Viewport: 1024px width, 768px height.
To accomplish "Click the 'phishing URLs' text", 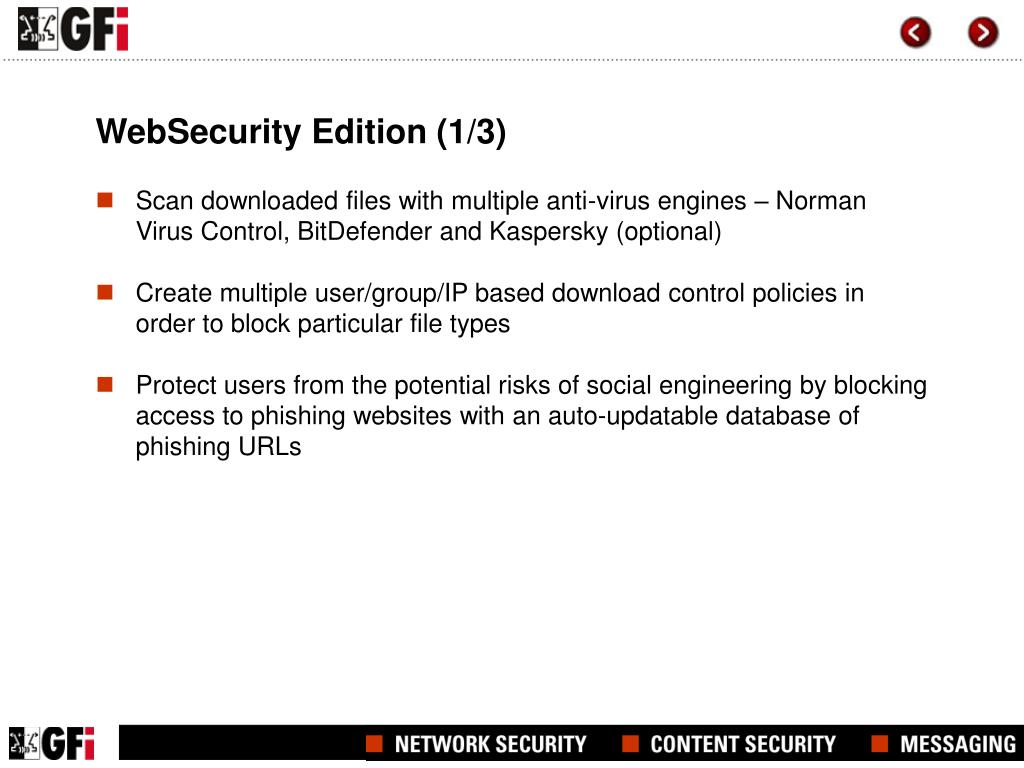I will (218, 447).
